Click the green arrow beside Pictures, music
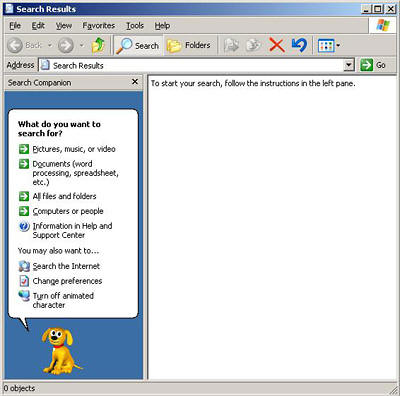This screenshot has height=396, width=400. coord(24,149)
